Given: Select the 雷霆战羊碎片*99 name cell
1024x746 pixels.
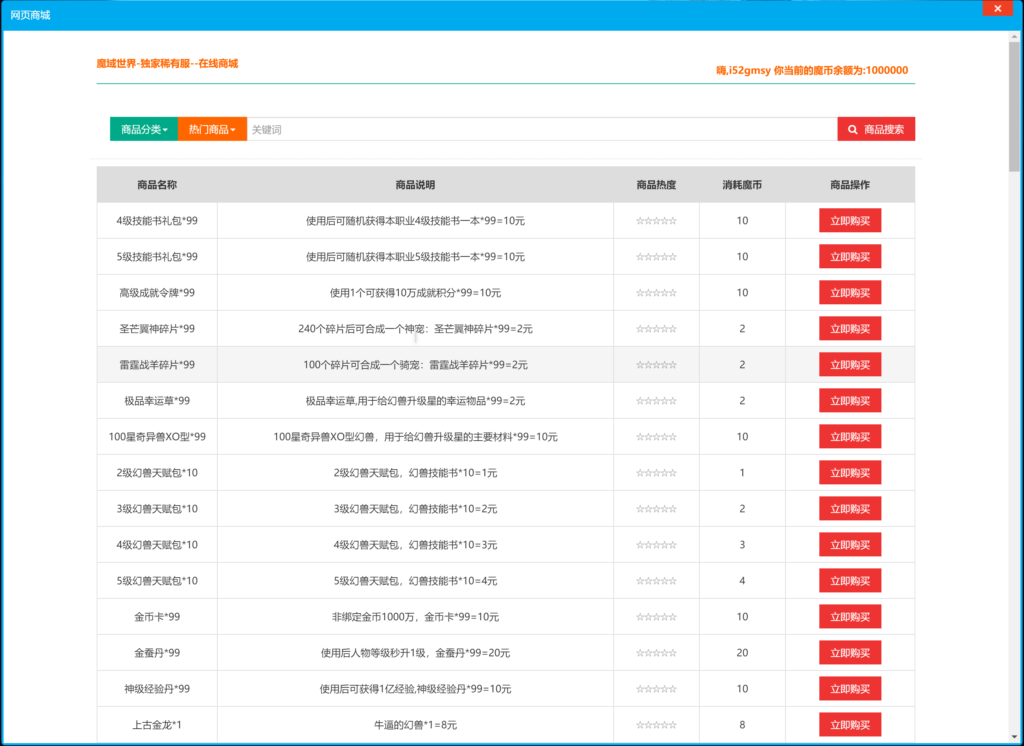Looking at the screenshot, I should pos(157,365).
